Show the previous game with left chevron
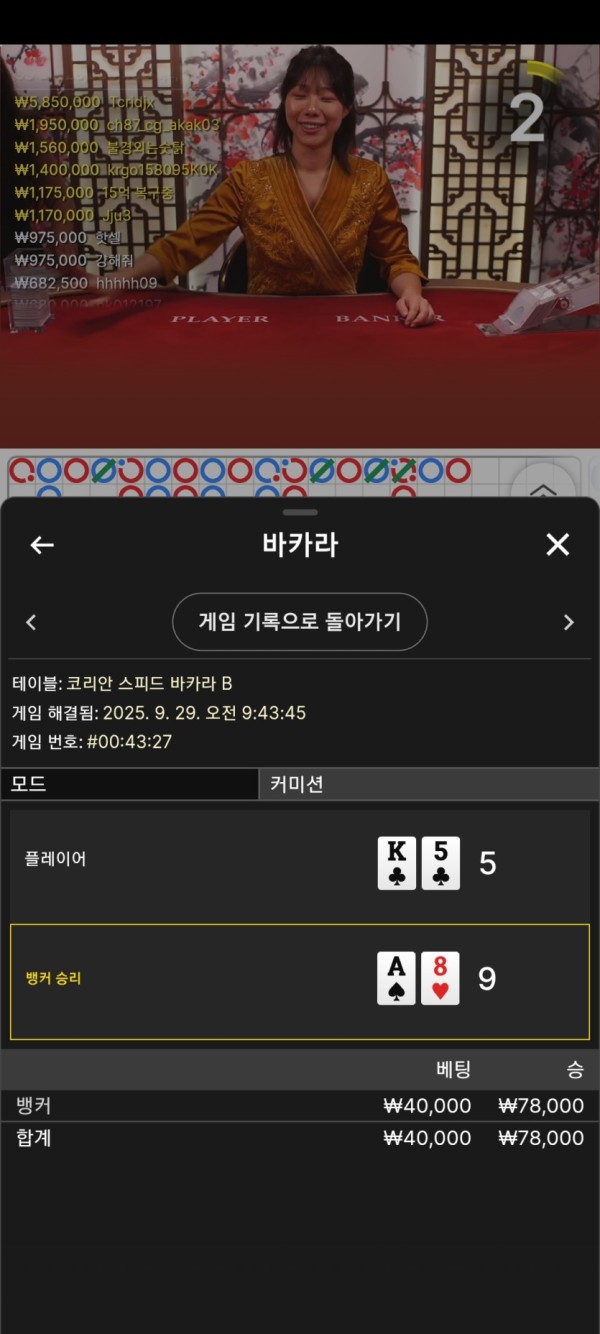This screenshot has width=600, height=1334. pyautogui.click(x=31, y=622)
